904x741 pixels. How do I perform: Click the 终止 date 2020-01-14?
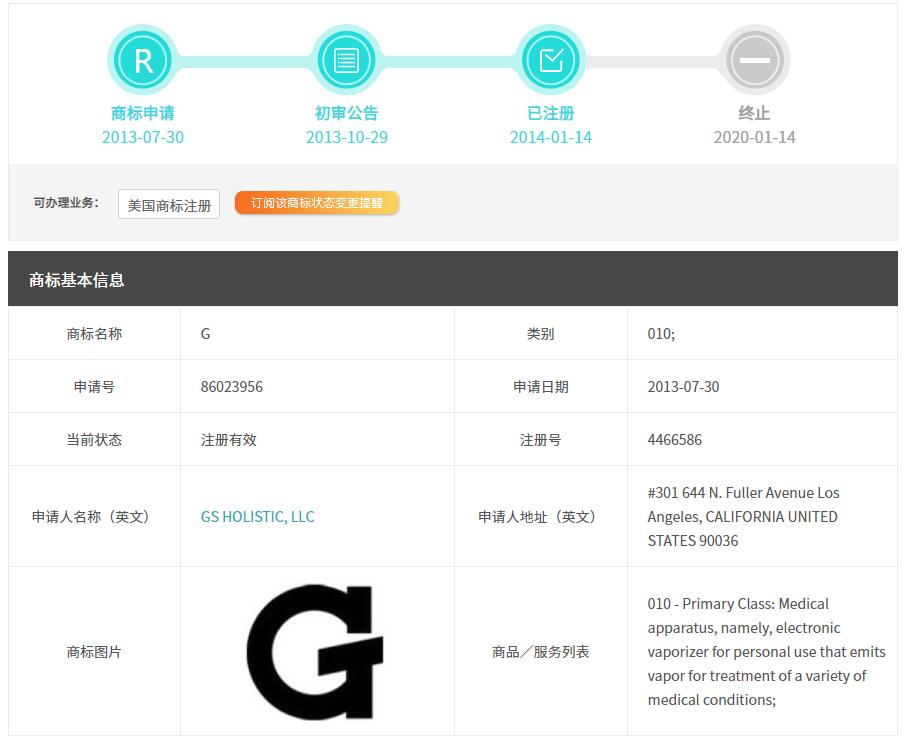tap(754, 138)
